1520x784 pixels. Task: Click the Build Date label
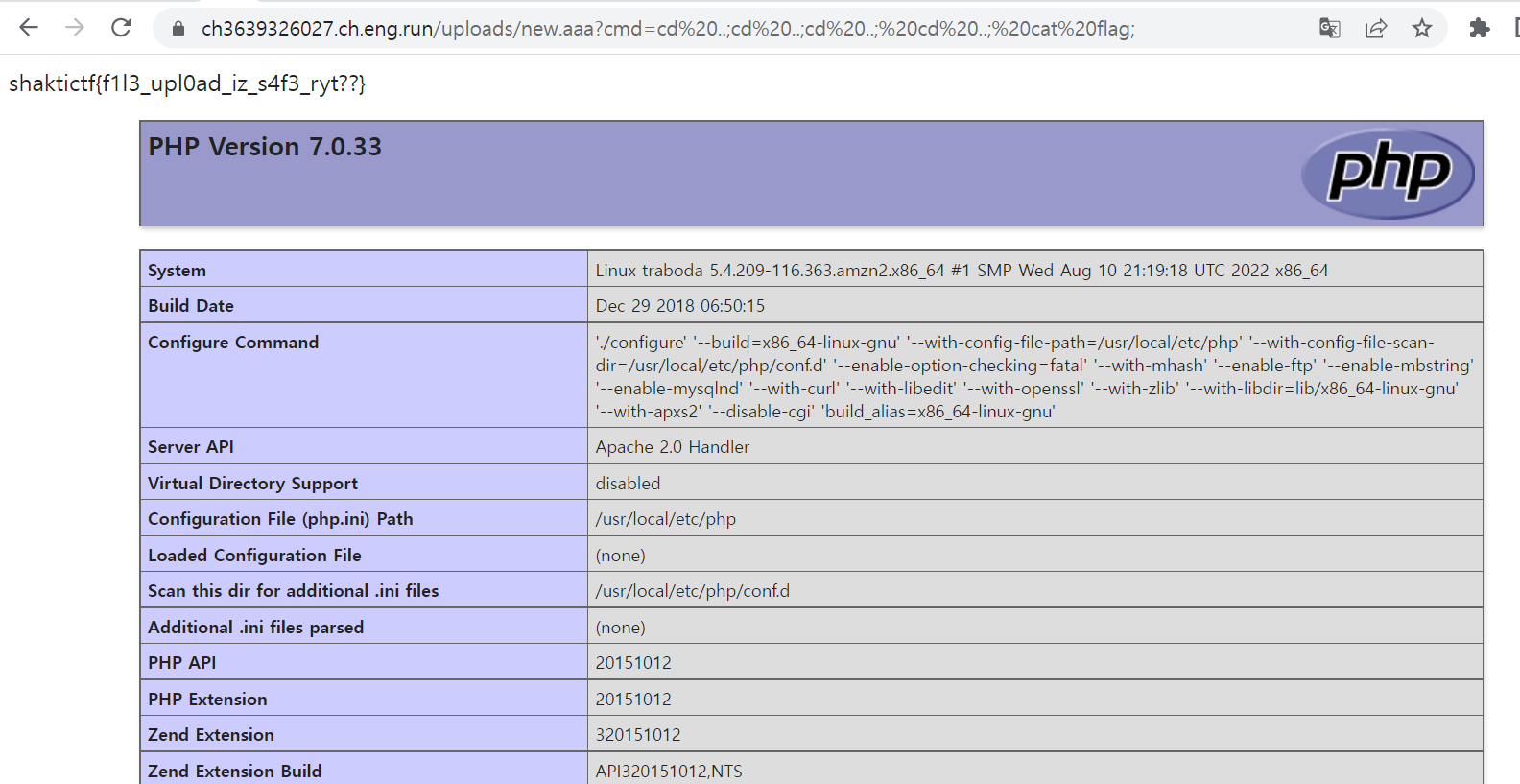click(x=191, y=306)
